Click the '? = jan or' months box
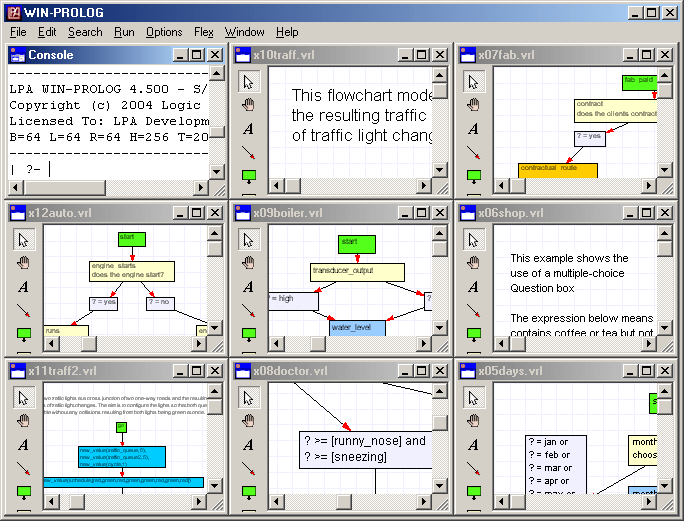684x521 pixels. (556, 464)
